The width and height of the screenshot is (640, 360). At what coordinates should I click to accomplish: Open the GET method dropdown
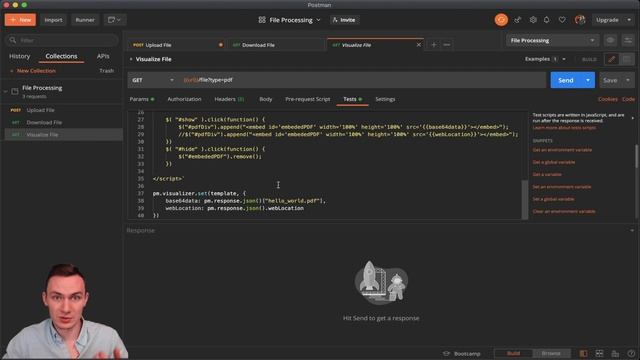[152, 80]
